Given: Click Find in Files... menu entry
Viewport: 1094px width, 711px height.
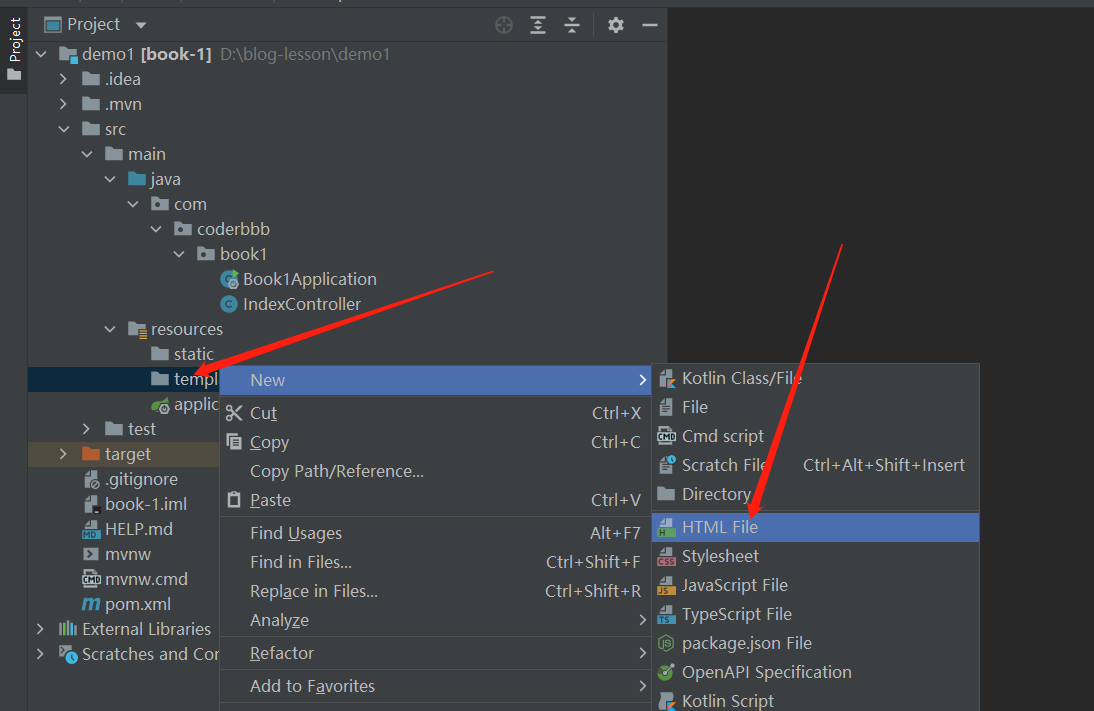Looking at the screenshot, I should pos(300,562).
